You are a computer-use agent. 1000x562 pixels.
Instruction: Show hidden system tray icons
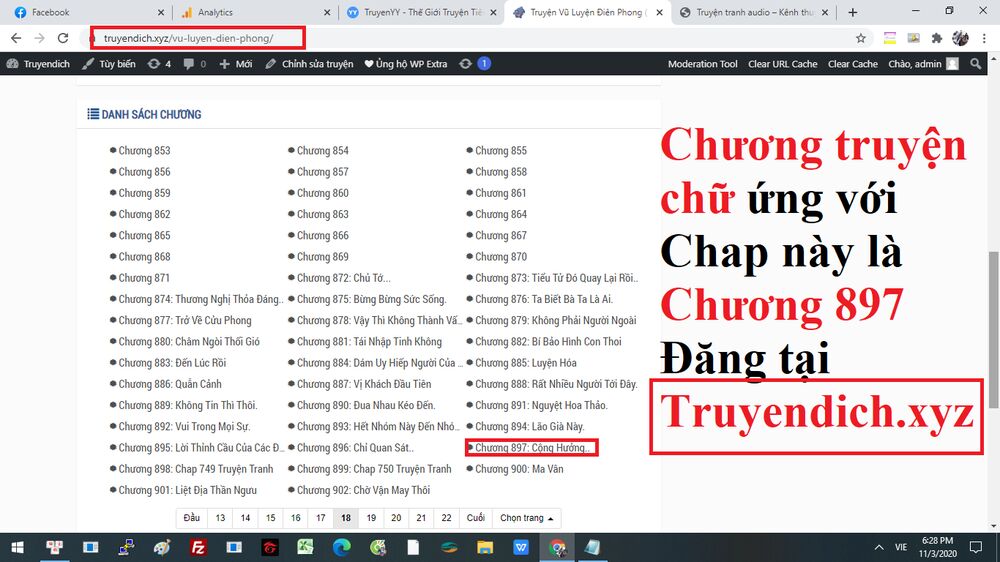tap(878, 548)
